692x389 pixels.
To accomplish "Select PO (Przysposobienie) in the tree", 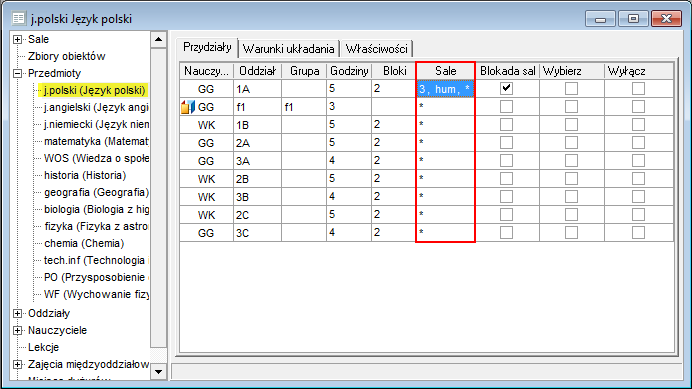I will [96, 277].
